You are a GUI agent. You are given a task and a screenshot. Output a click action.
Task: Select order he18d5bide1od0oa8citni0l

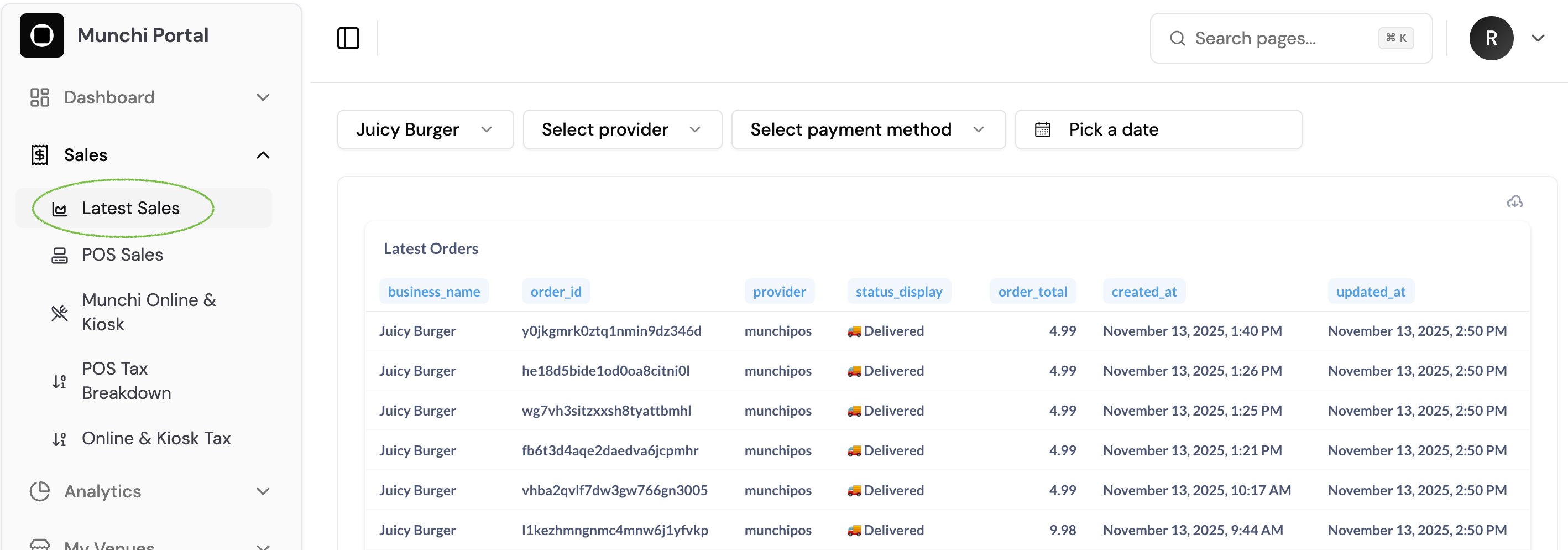pyautogui.click(x=605, y=371)
